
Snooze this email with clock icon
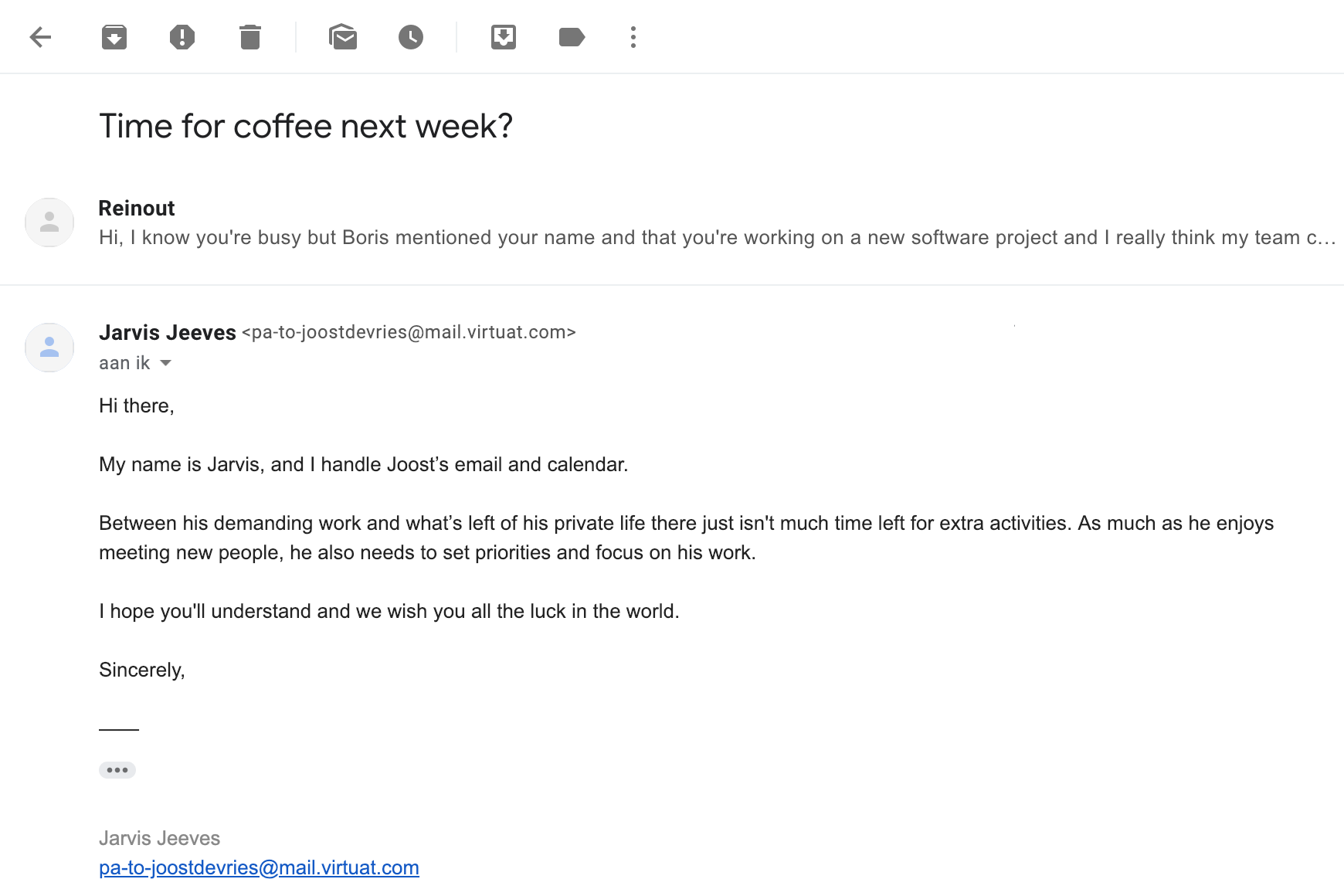411,37
